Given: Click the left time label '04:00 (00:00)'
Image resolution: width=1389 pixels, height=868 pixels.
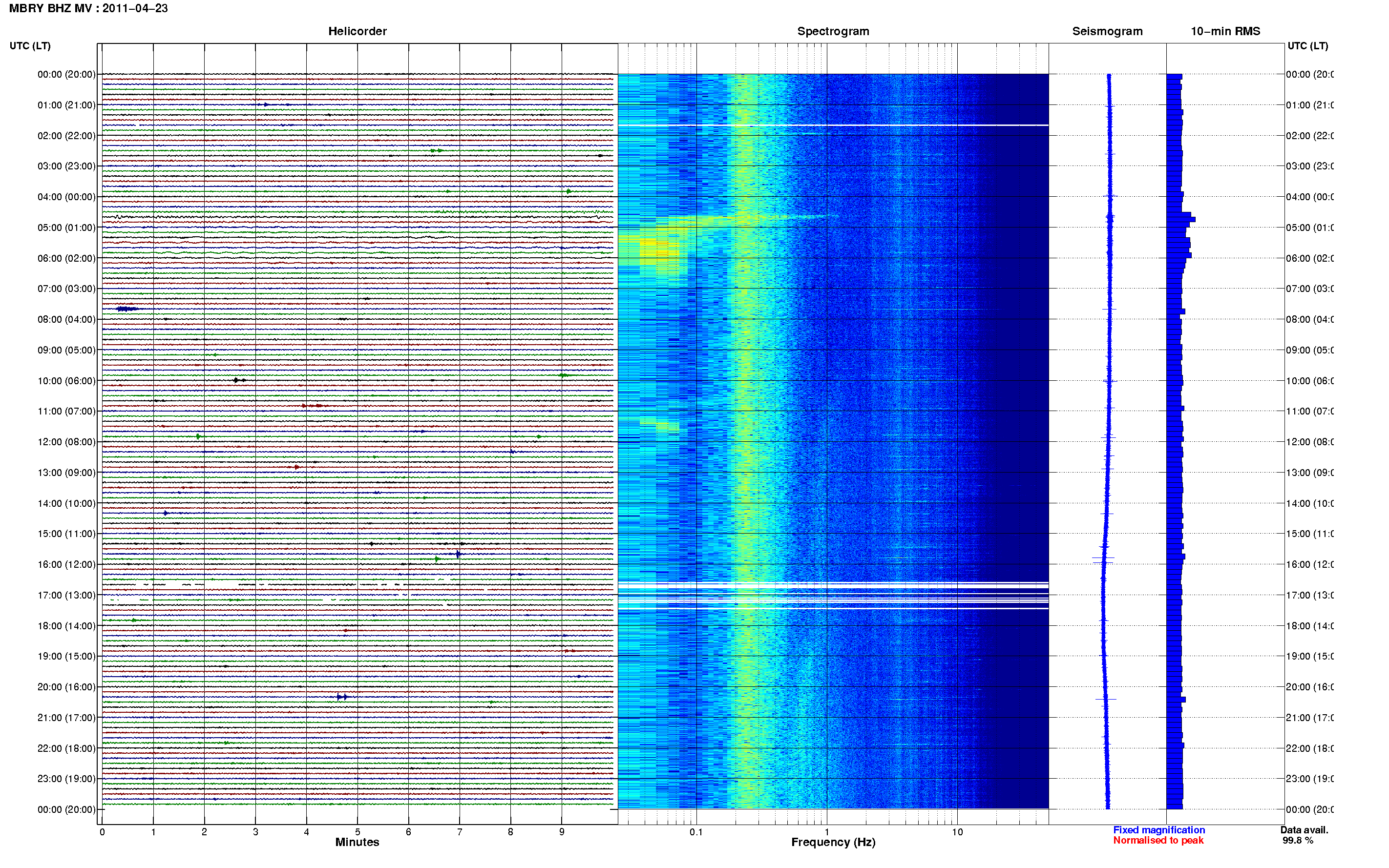Looking at the screenshot, I should (66, 197).
